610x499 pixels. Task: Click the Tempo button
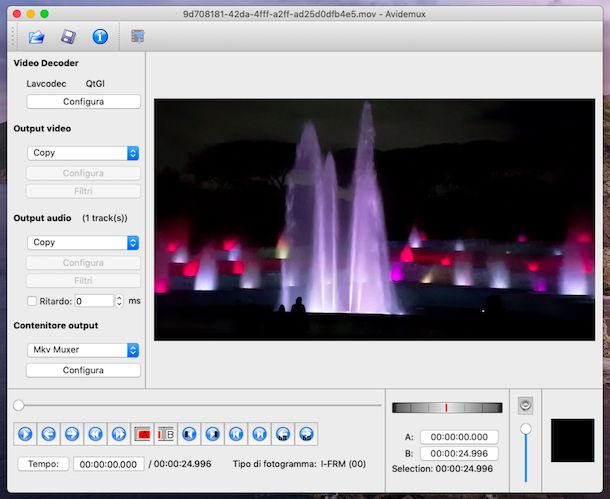43,464
